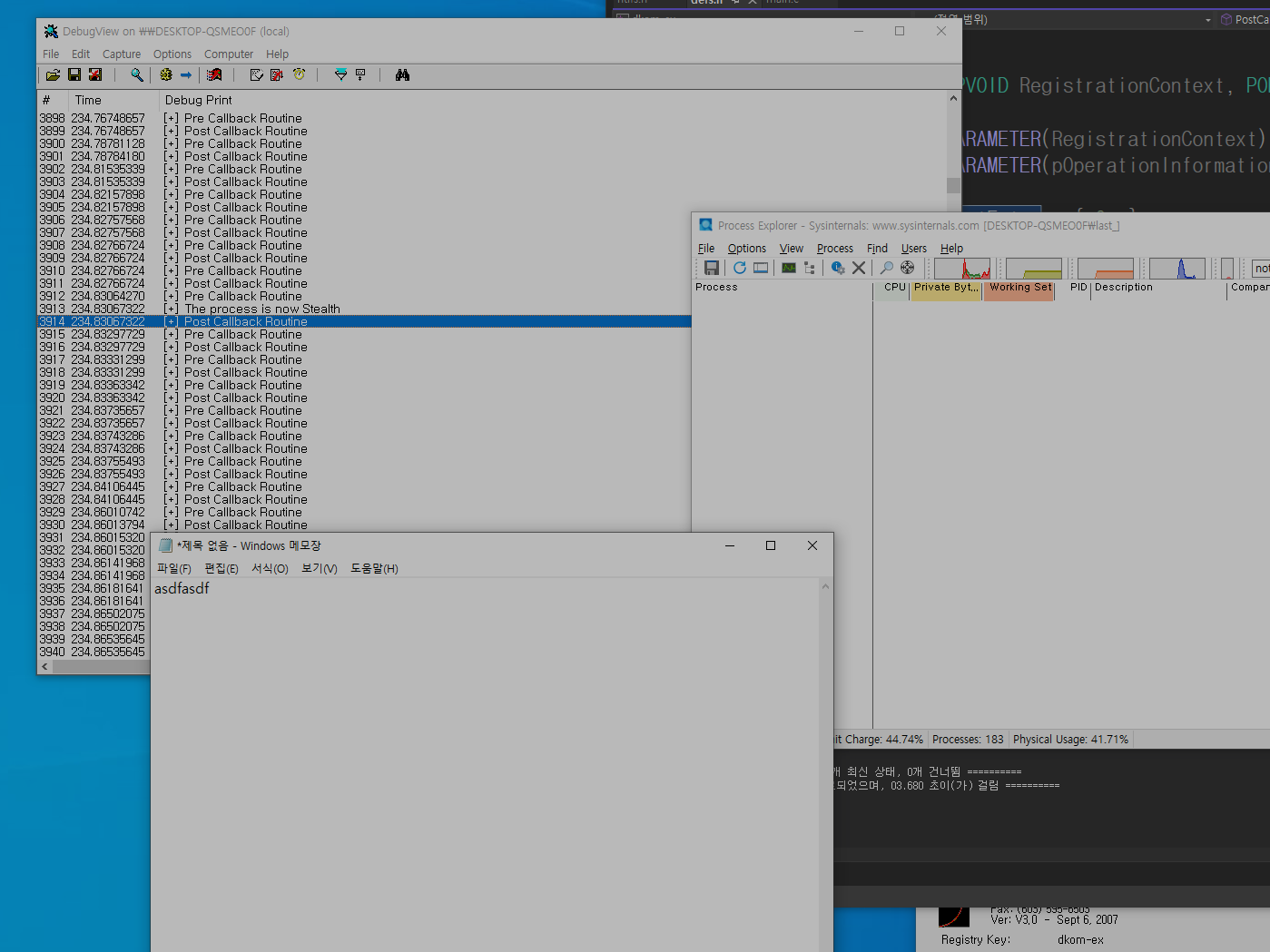The width and height of the screenshot is (1270, 952).
Task: Click the crosshair Find Window's Process icon
Action: pos(908,268)
